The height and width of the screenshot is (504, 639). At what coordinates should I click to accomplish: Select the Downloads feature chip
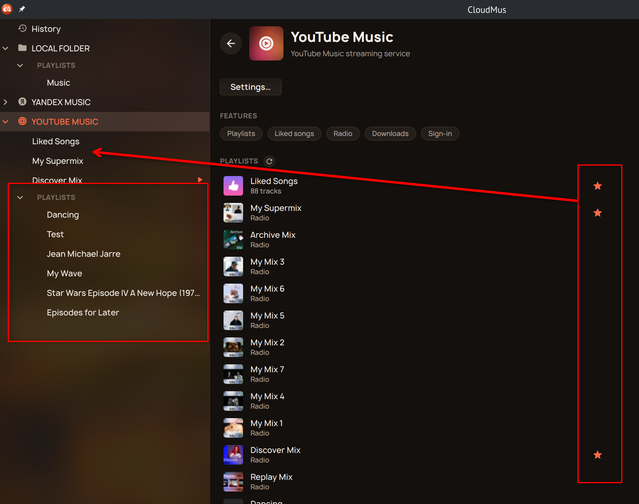[390, 134]
